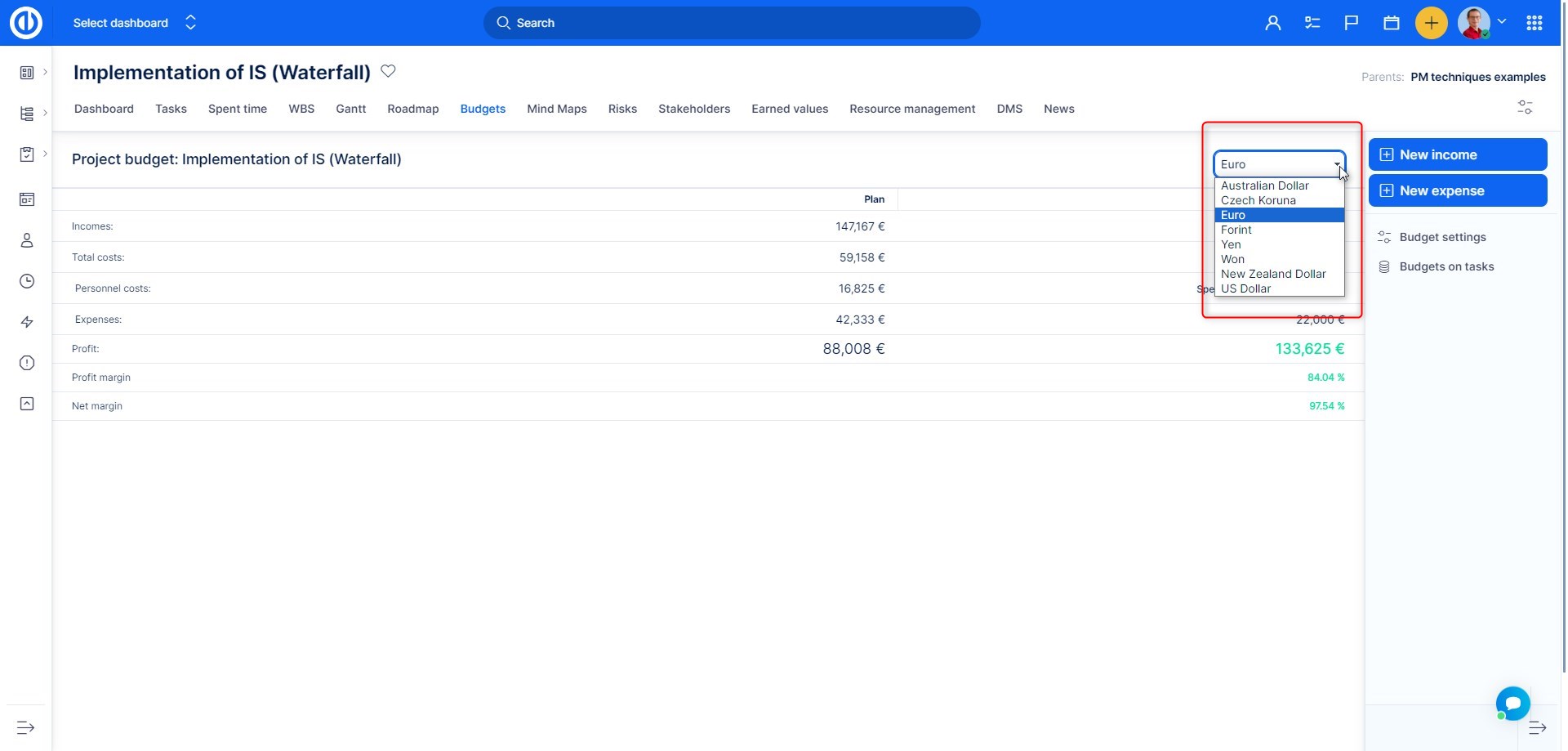Open Budget settings link

tap(1442, 237)
